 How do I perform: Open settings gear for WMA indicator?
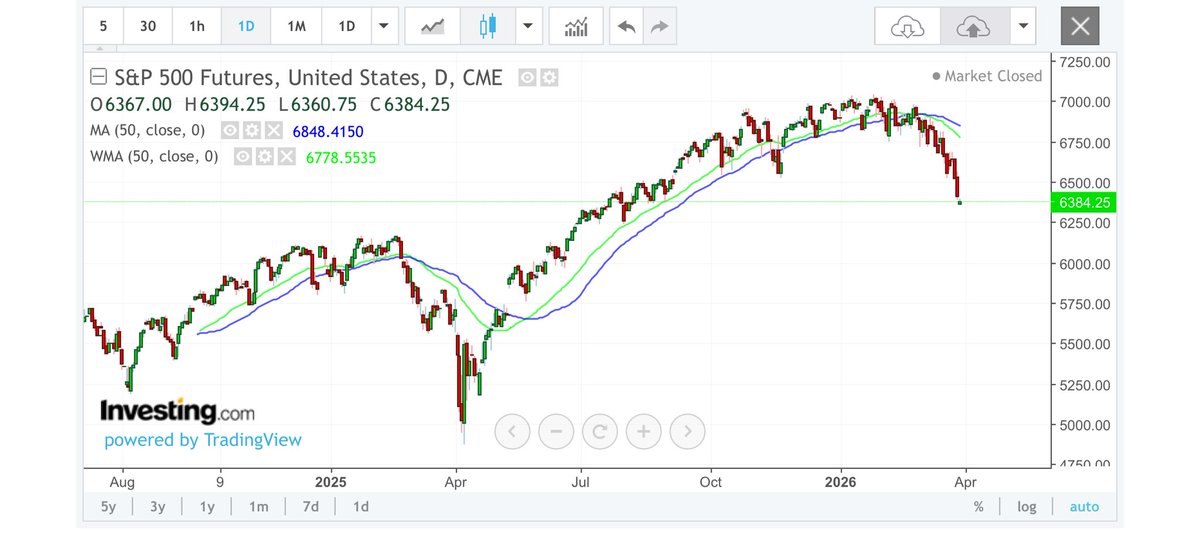264,157
